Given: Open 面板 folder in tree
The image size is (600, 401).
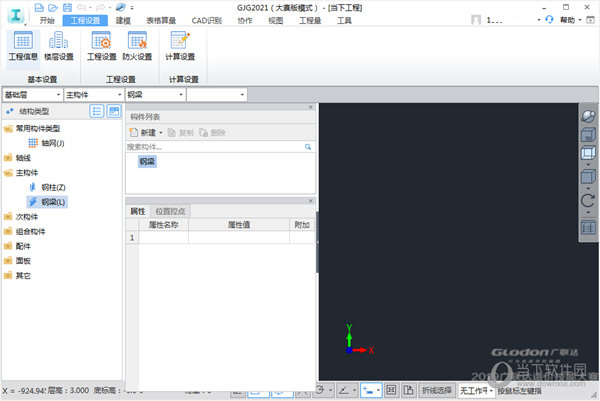Looking at the screenshot, I should tap(18, 261).
